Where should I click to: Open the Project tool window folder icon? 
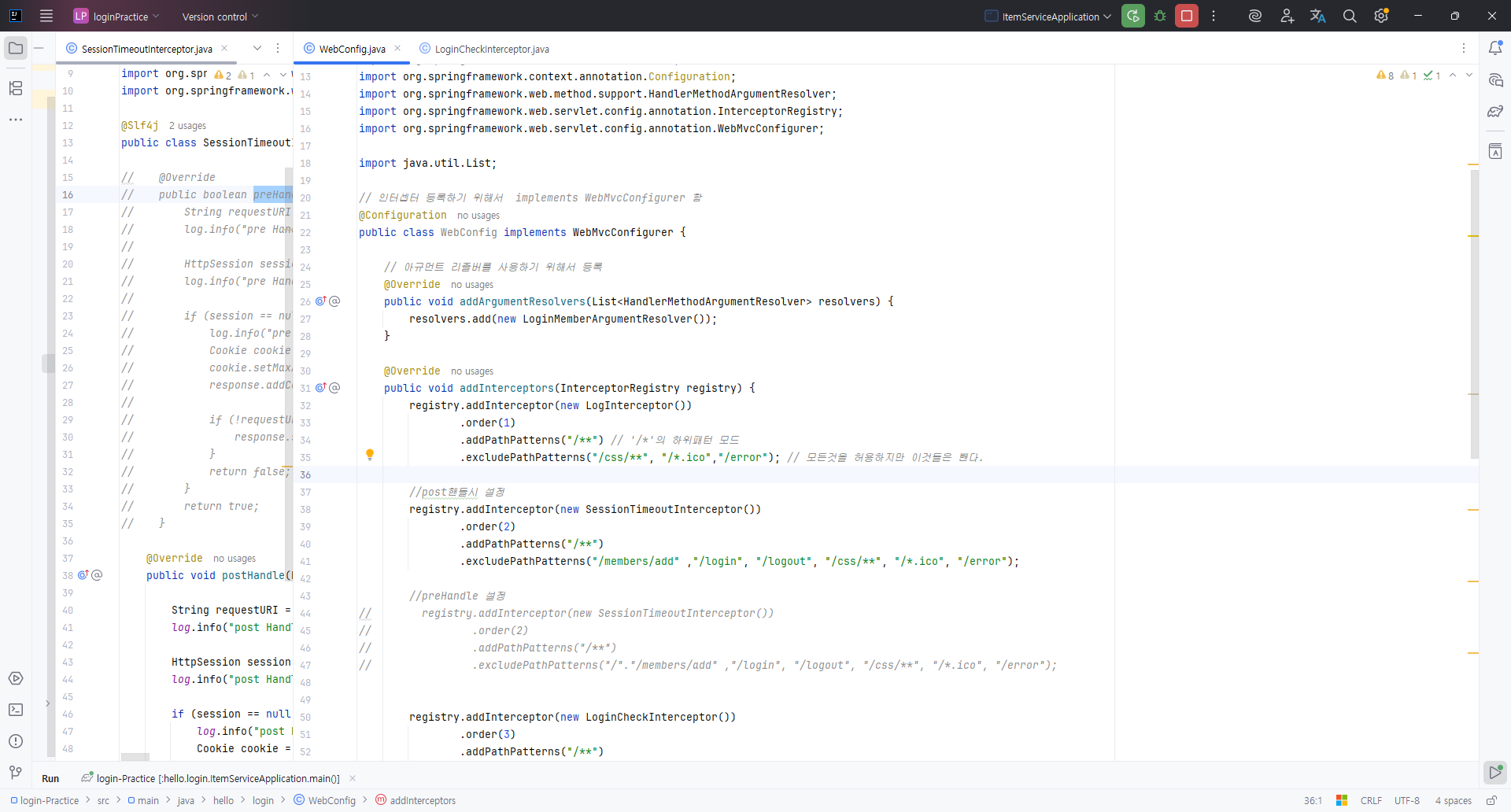16,48
